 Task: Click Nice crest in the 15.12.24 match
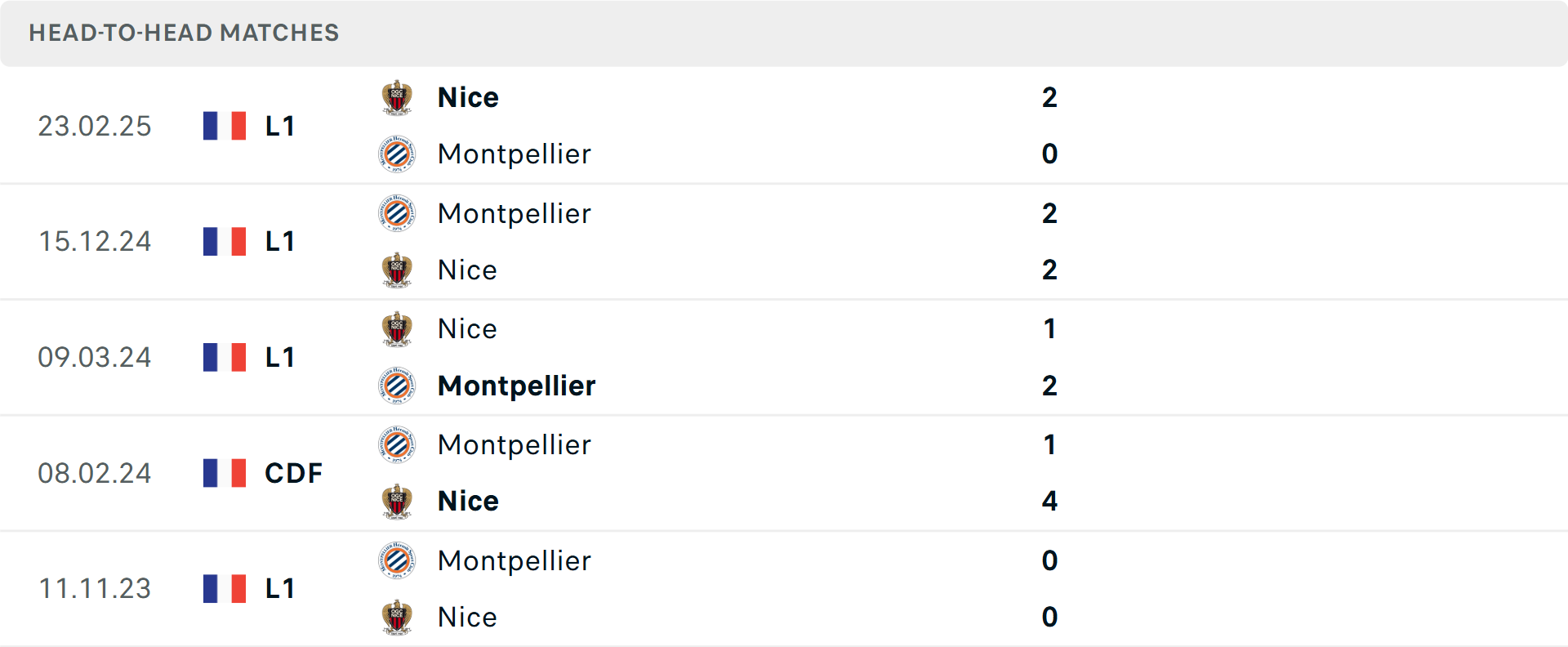pos(397,270)
